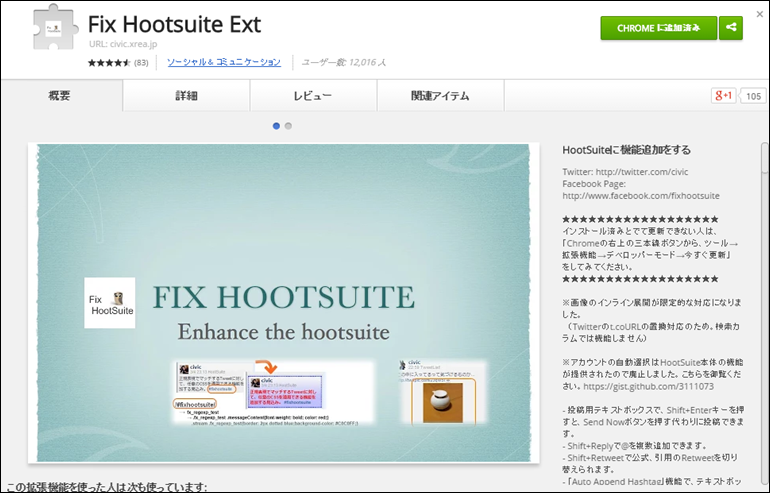
Task: Select the first blue slideshow dot
Action: pyautogui.click(x=276, y=126)
